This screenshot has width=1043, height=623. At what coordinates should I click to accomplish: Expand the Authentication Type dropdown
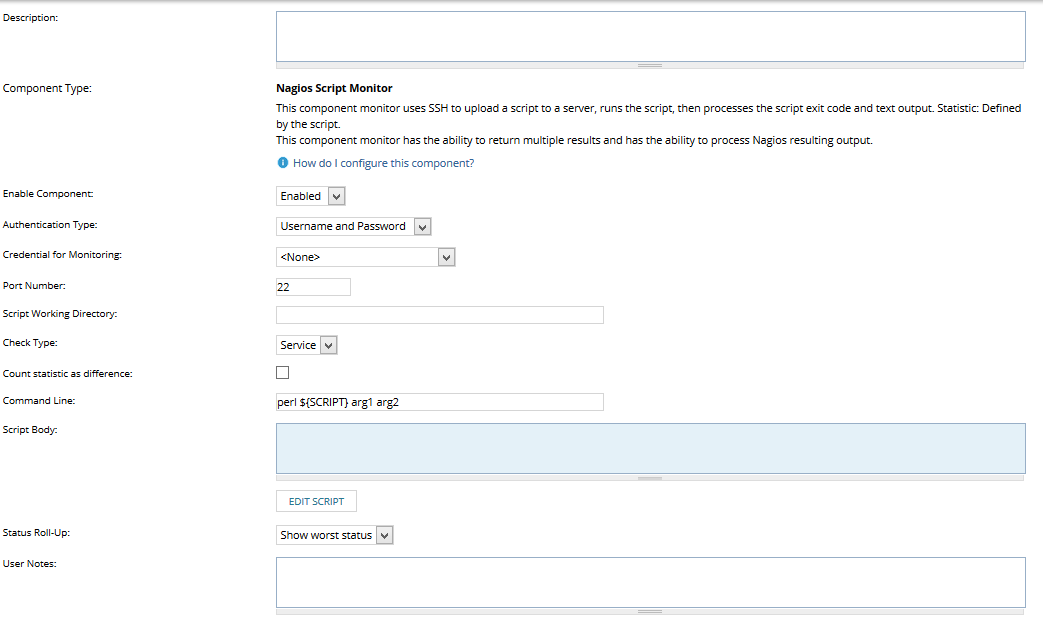pyautogui.click(x=353, y=226)
